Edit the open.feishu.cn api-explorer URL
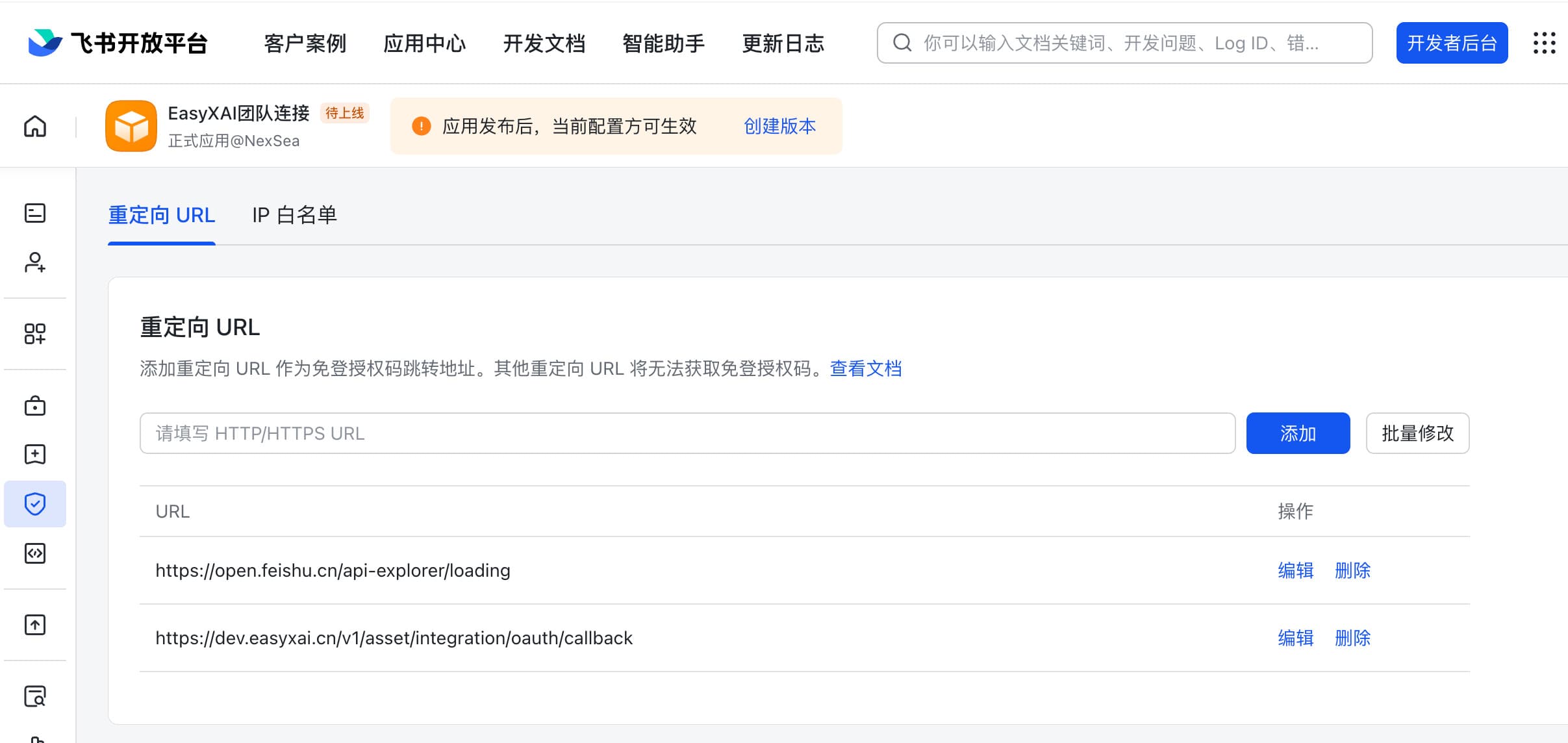 (x=1296, y=570)
